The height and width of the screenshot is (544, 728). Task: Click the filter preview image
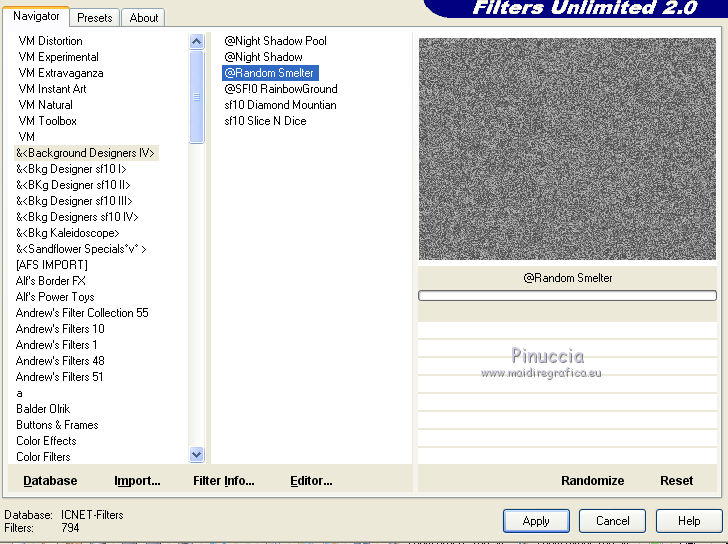point(567,149)
